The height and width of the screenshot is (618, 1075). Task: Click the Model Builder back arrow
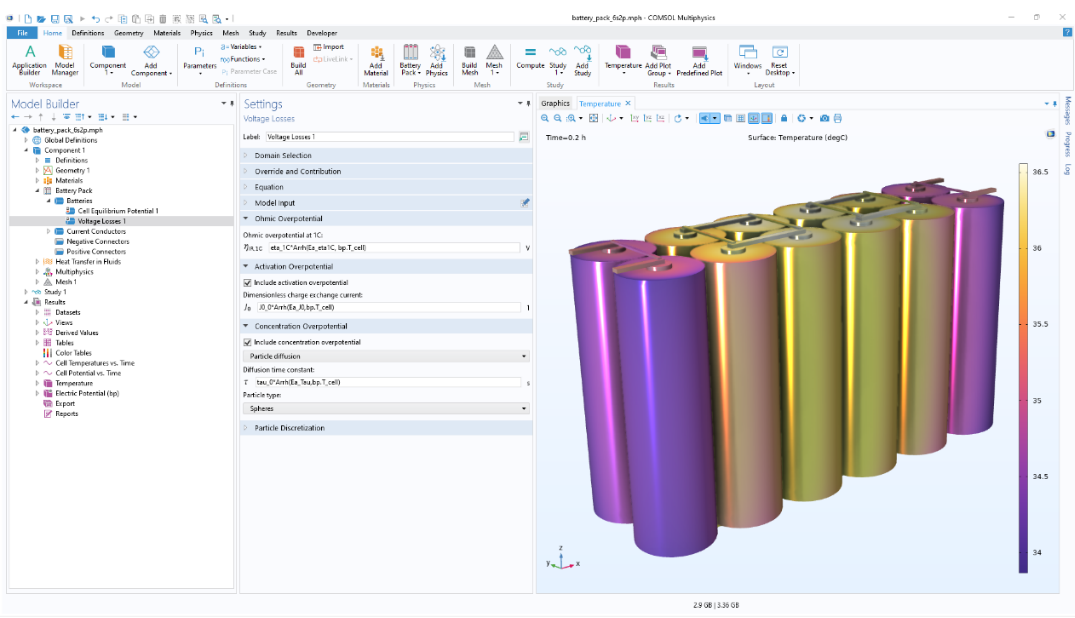pyautogui.click(x=15, y=117)
